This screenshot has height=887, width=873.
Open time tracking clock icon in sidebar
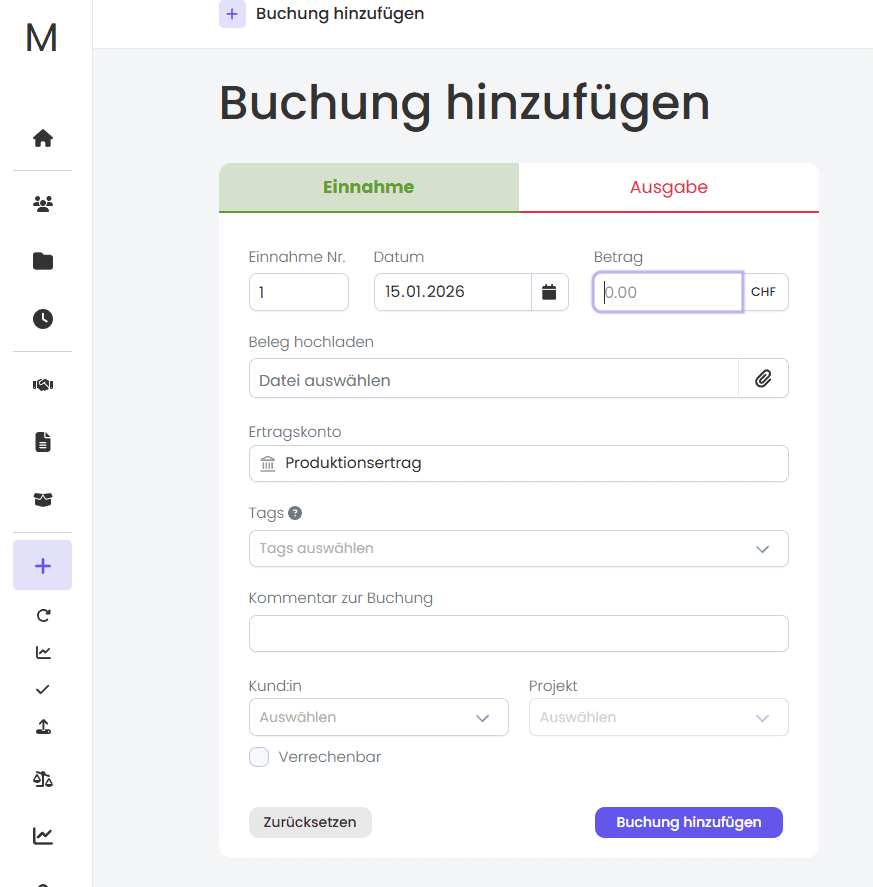[43, 319]
